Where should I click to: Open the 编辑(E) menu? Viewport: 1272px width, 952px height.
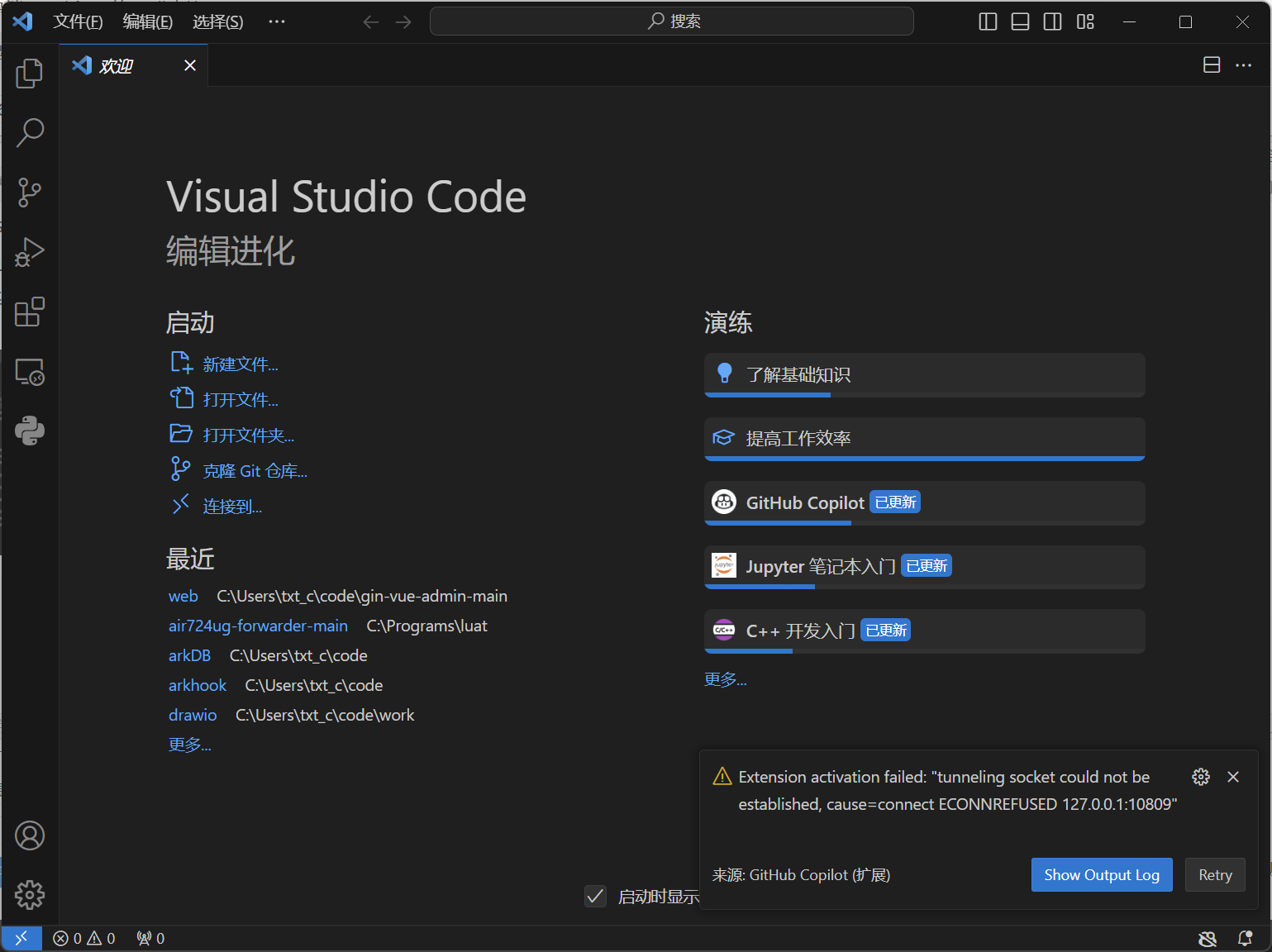148,21
